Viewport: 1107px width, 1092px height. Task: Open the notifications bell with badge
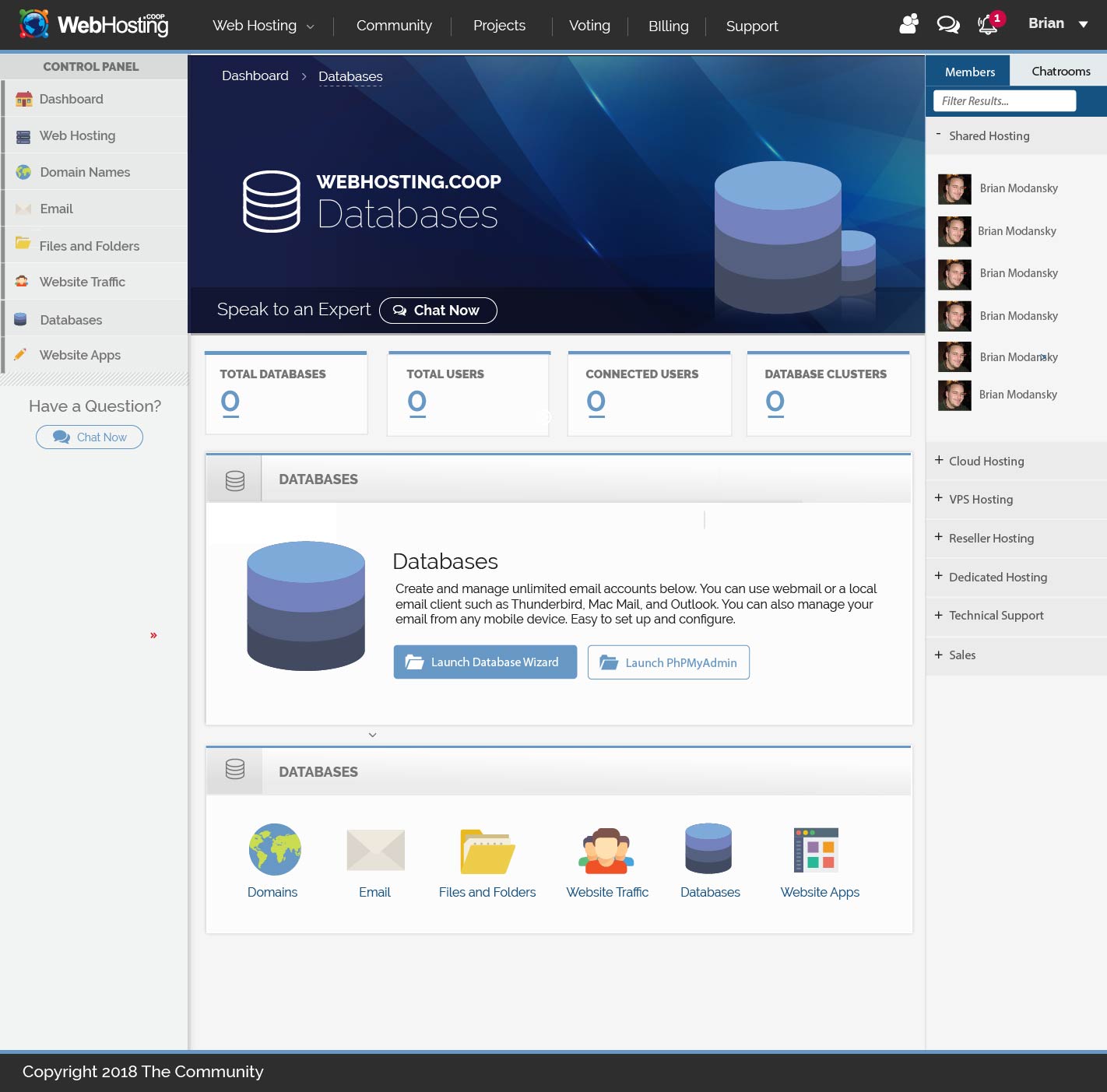click(x=990, y=23)
